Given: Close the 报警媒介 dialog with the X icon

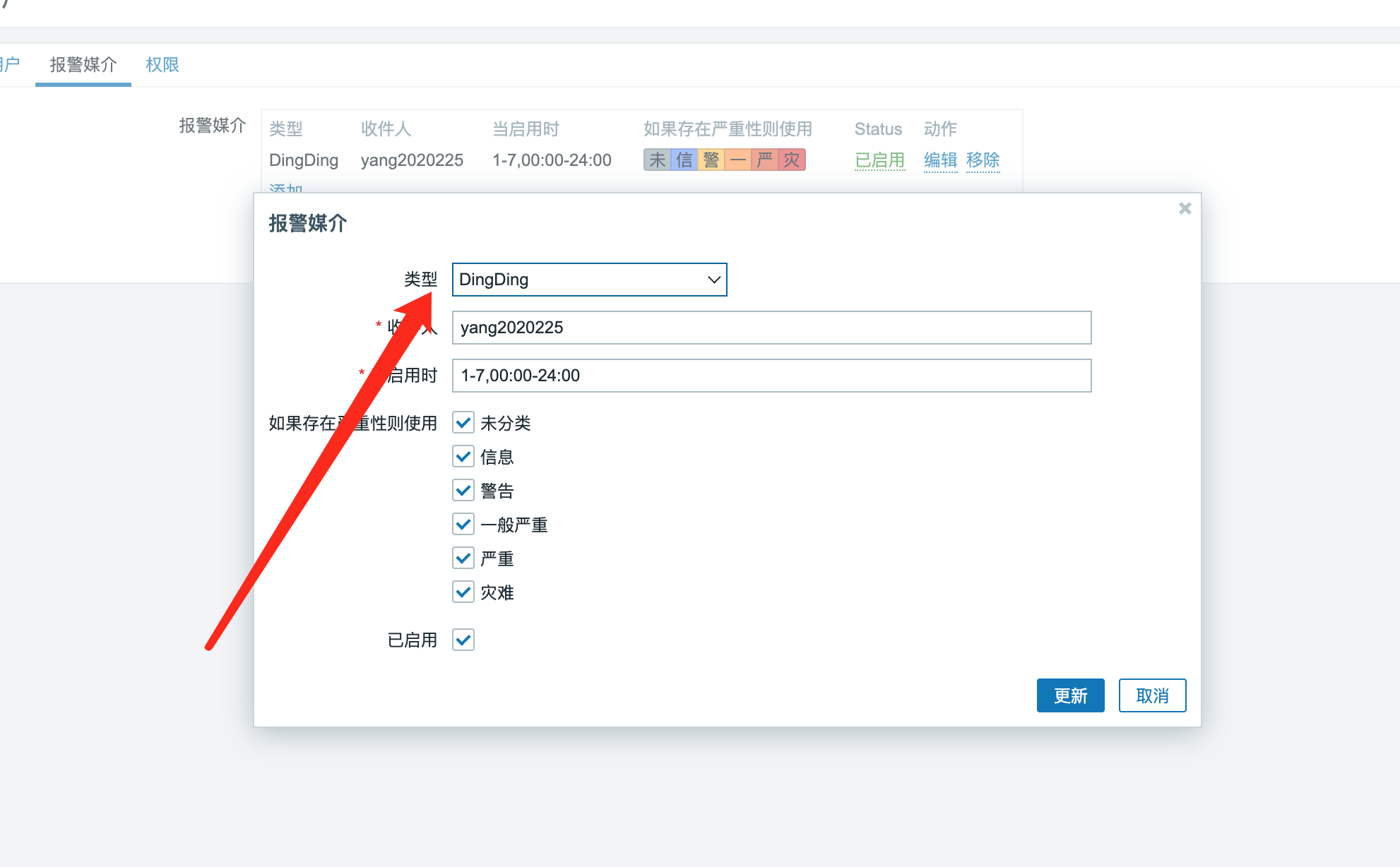Looking at the screenshot, I should [1185, 208].
